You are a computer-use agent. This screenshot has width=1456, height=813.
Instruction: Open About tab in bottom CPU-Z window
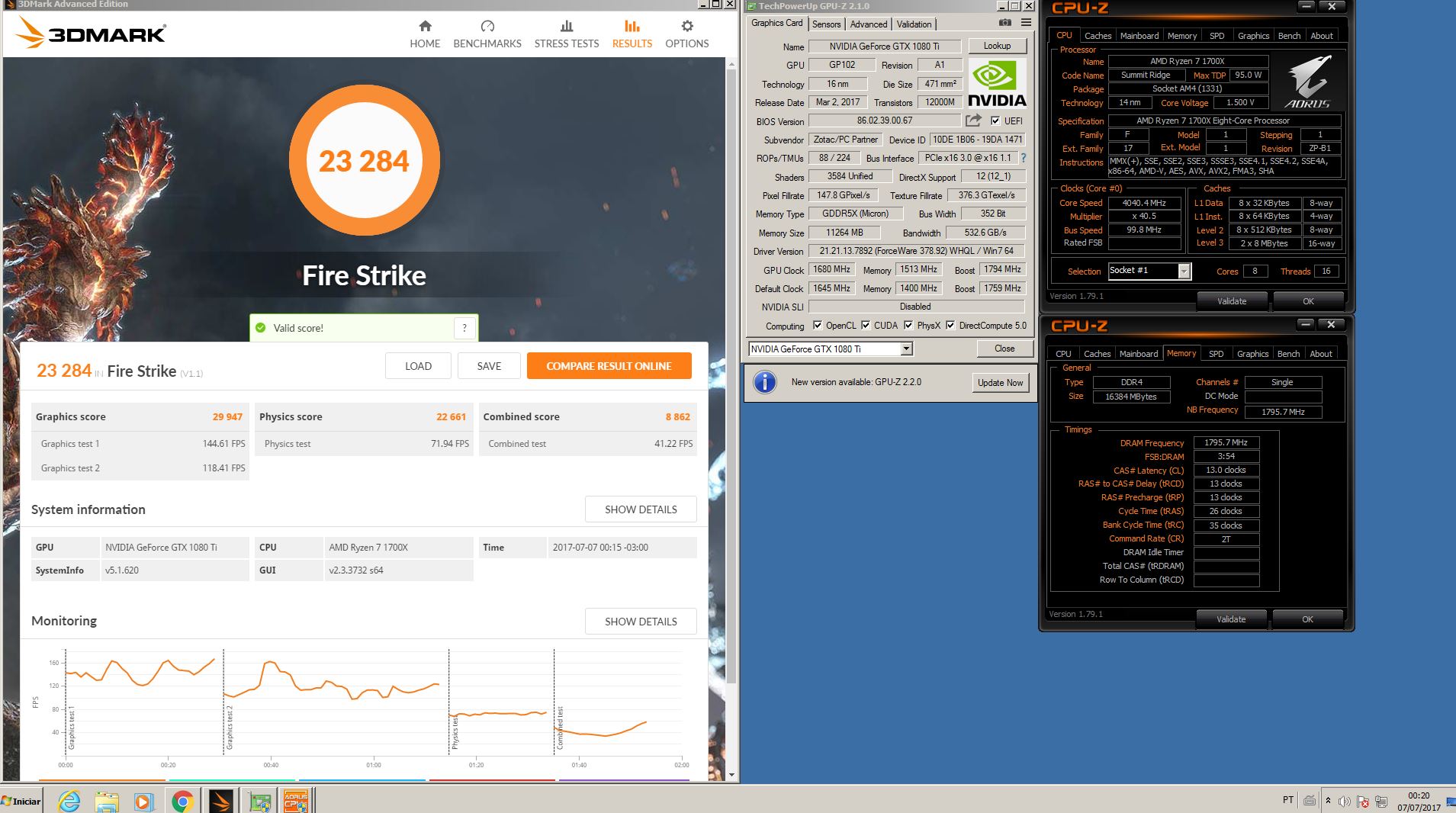pyautogui.click(x=1321, y=354)
